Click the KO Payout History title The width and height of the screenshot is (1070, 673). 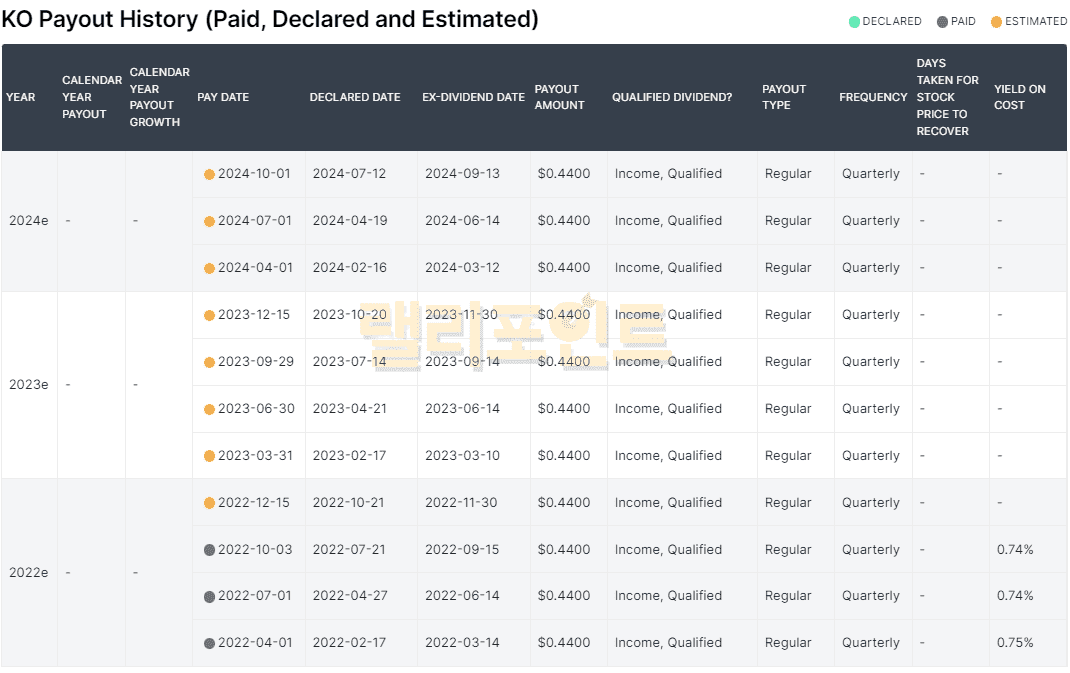pos(270,19)
